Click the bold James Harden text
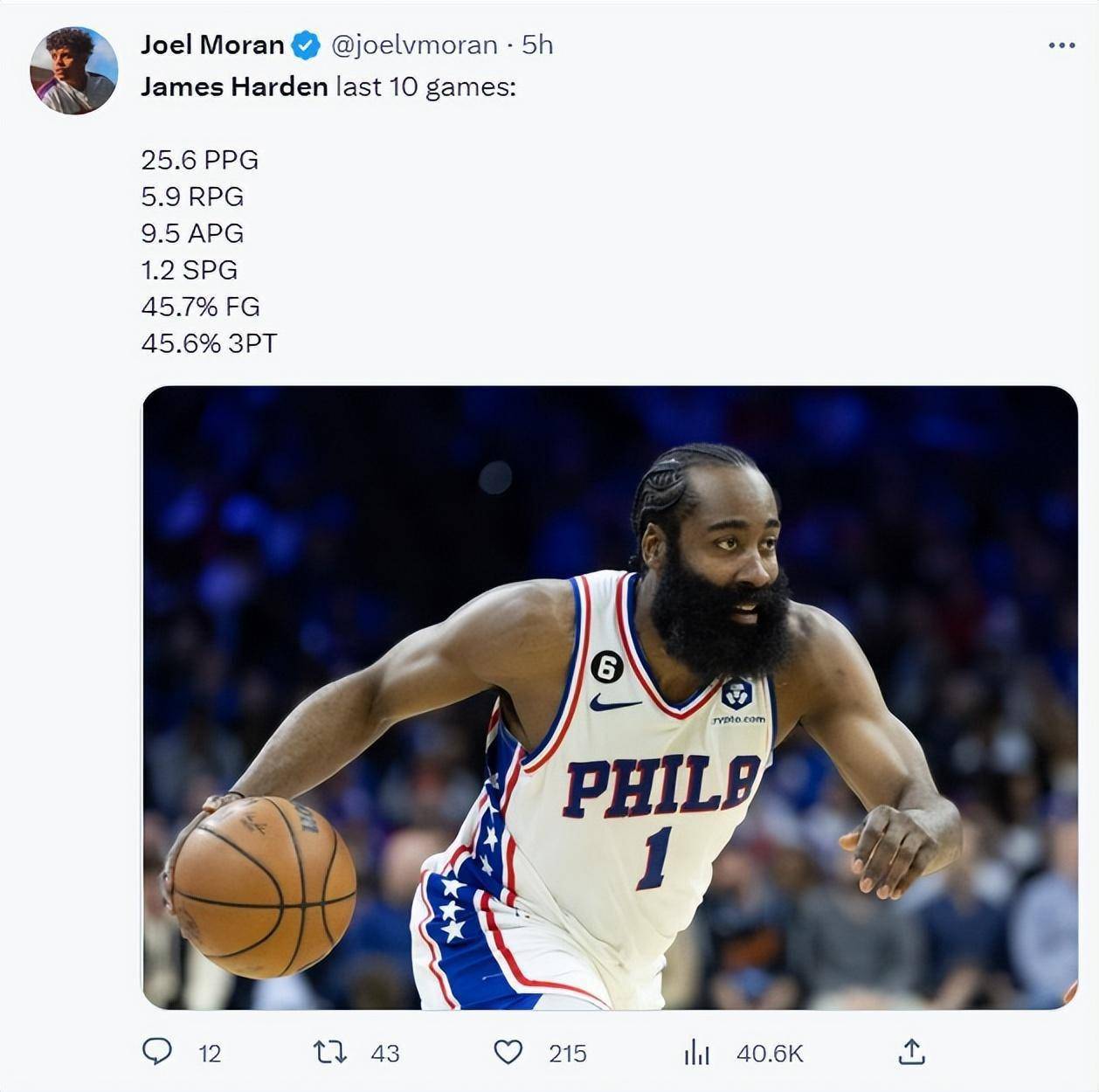This screenshot has height=1092, width=1099. (x=234, y=87)
